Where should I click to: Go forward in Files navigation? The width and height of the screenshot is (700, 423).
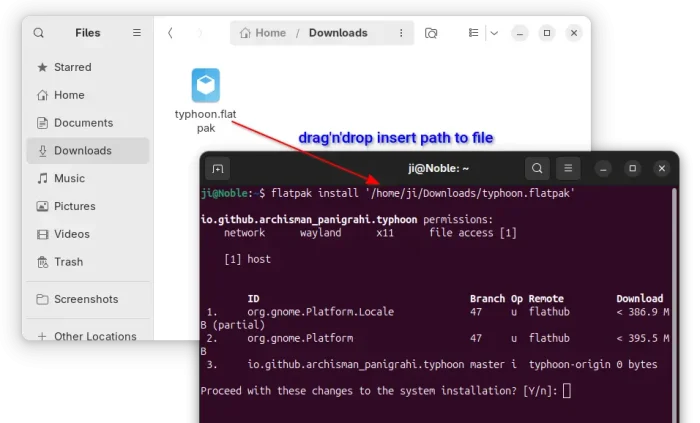[200, 33]
